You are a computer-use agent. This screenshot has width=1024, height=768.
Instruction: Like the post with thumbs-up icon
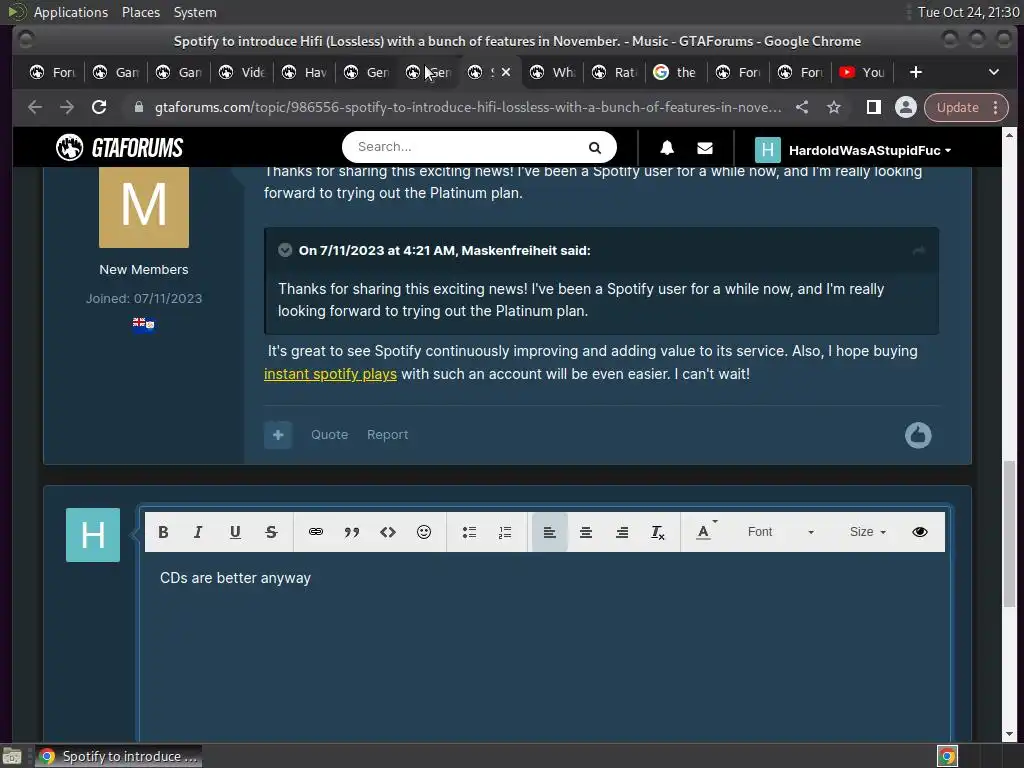coord(918,435)
